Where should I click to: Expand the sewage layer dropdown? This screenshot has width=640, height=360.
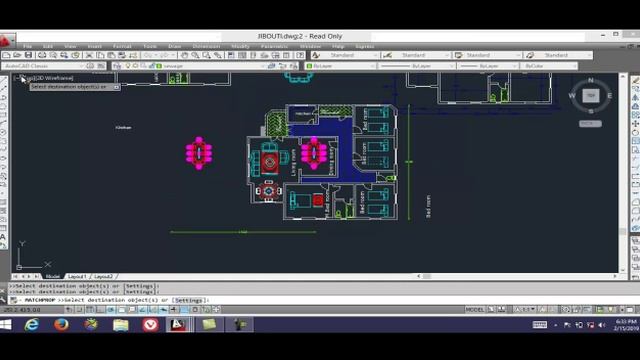262,66
